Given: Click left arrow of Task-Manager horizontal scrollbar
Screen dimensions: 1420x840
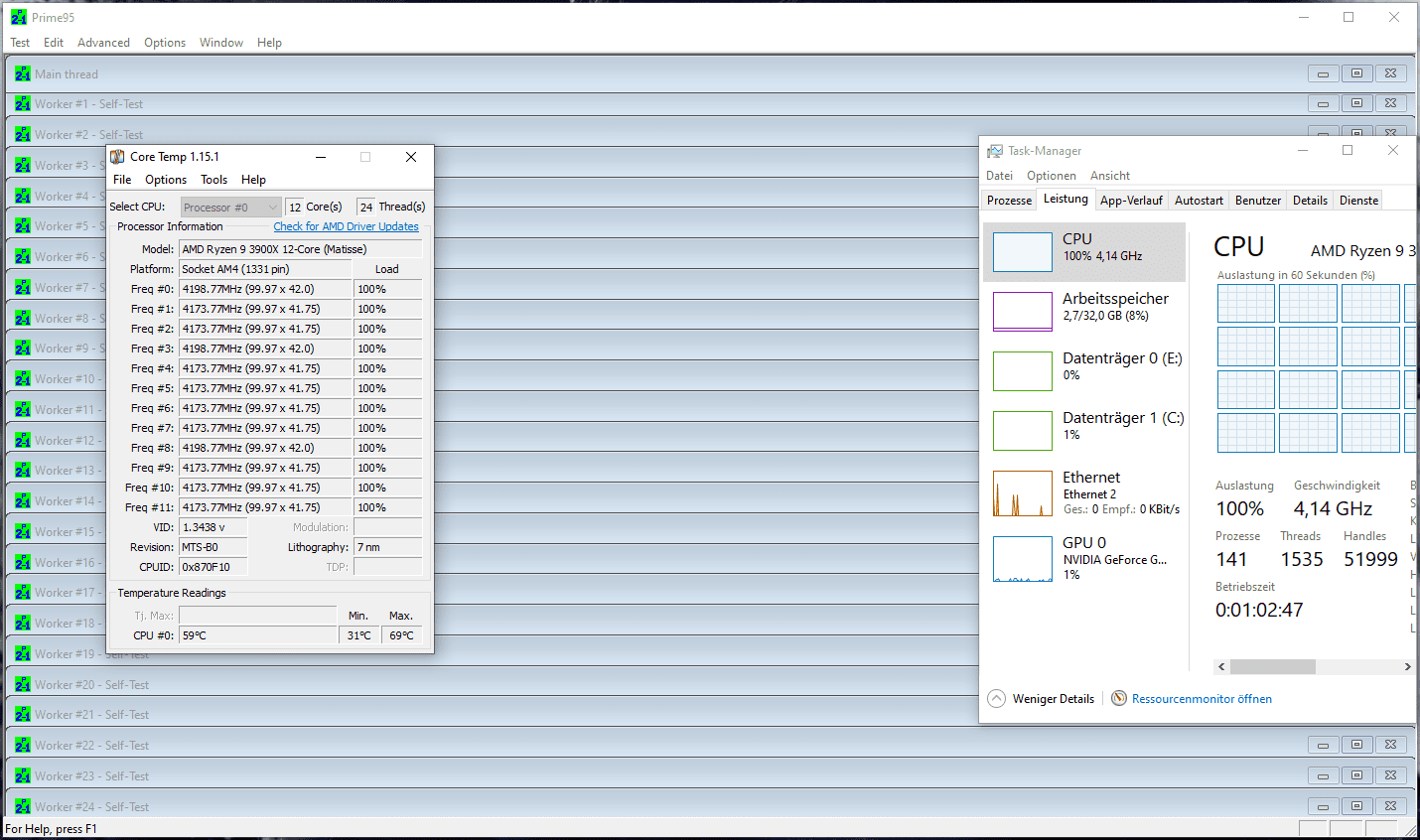Looking at the screenshot, I should coord(1222,666).
